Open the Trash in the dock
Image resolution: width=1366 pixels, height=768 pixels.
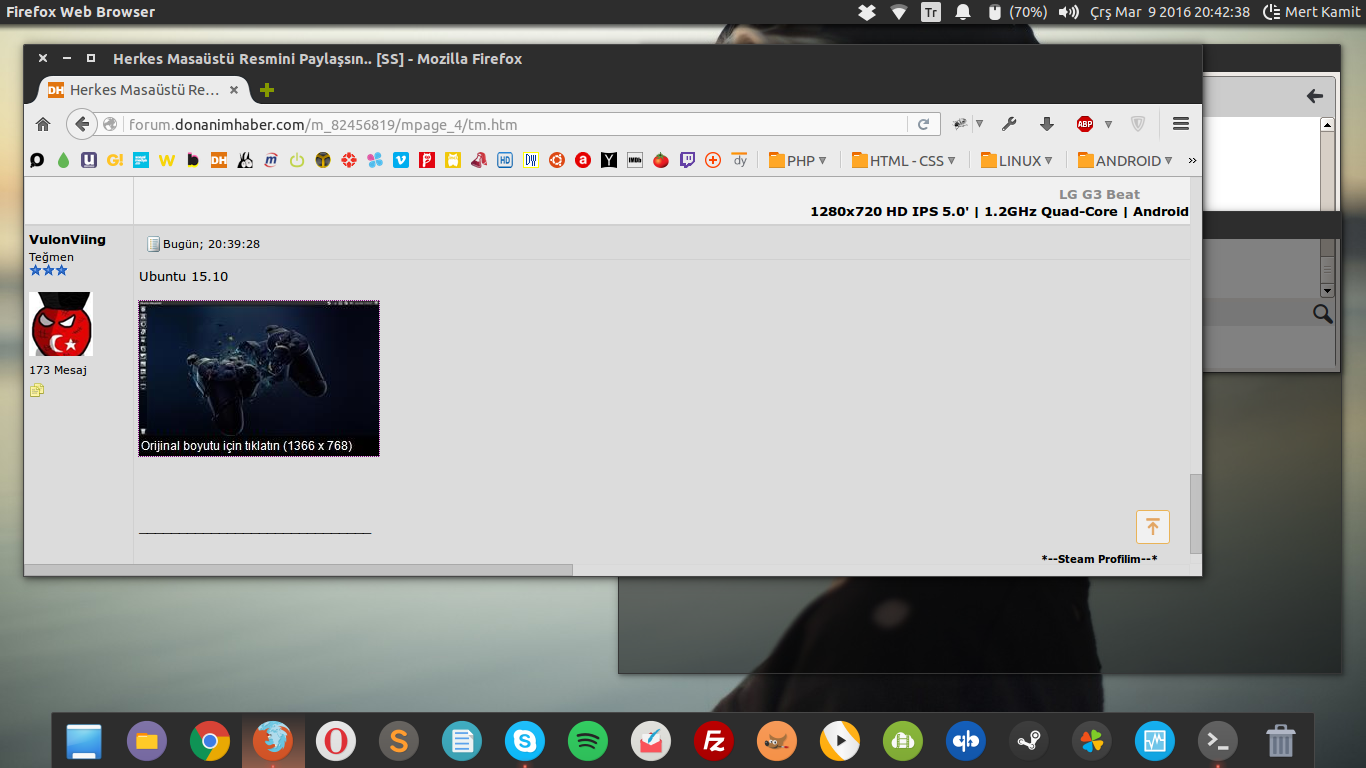click(x=1281, y=741)
